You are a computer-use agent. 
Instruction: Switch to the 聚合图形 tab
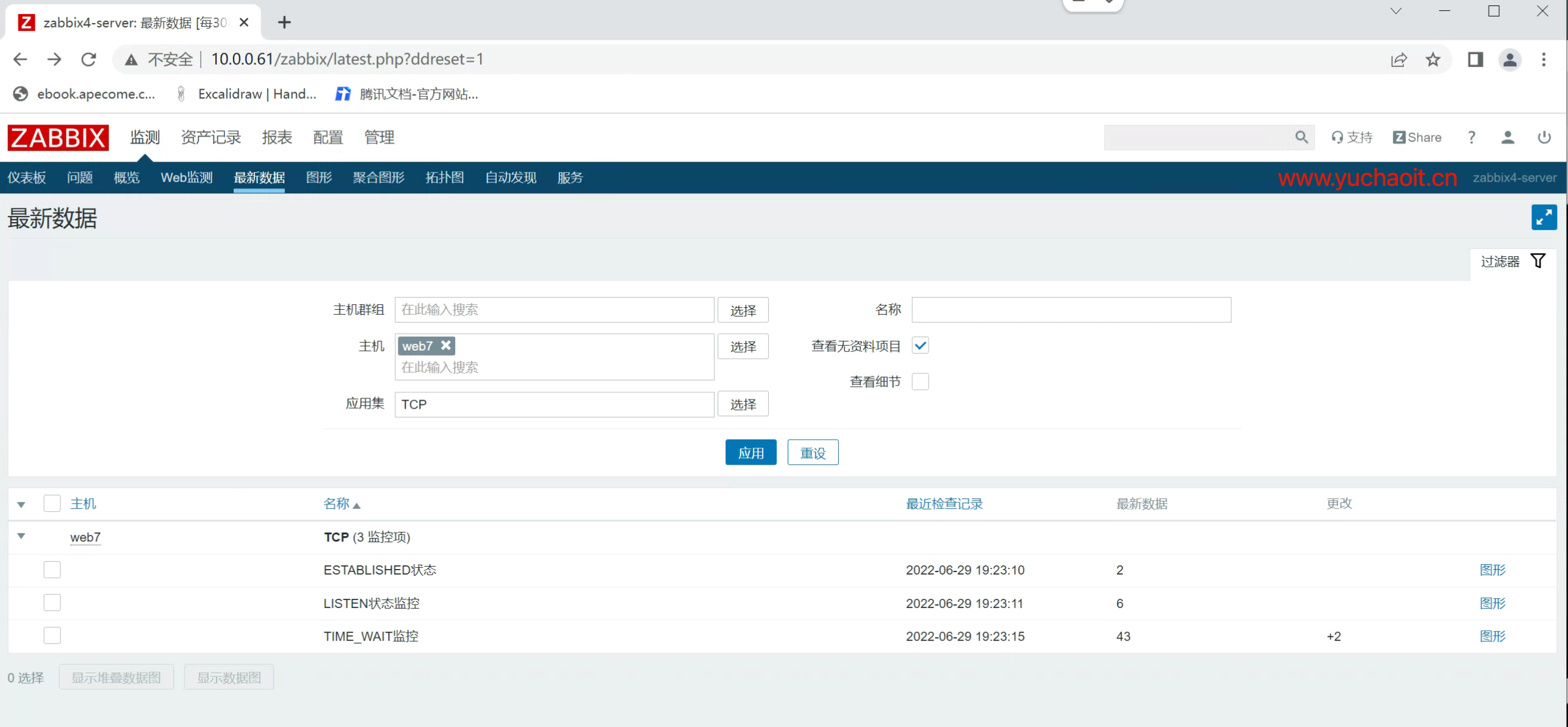pos(378,177)
